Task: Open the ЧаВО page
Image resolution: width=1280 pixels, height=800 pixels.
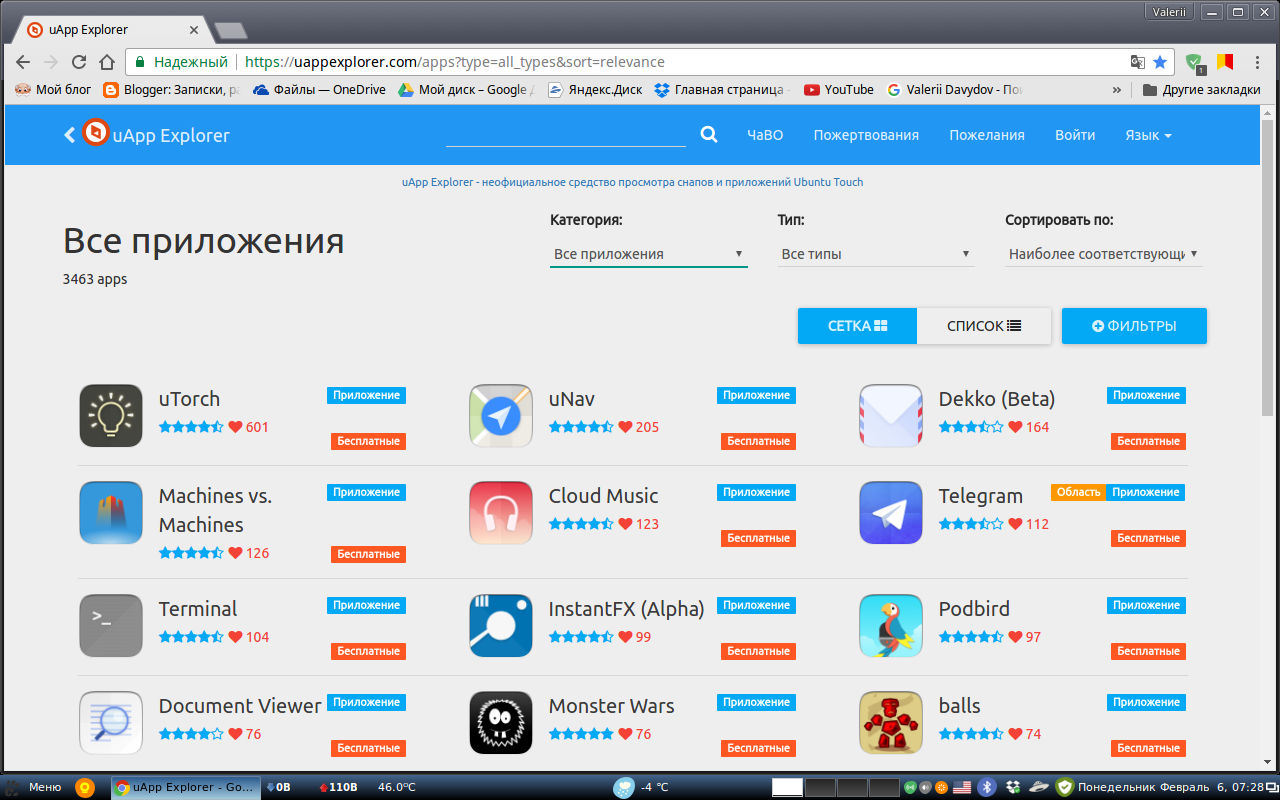Action: pos(765,135)
